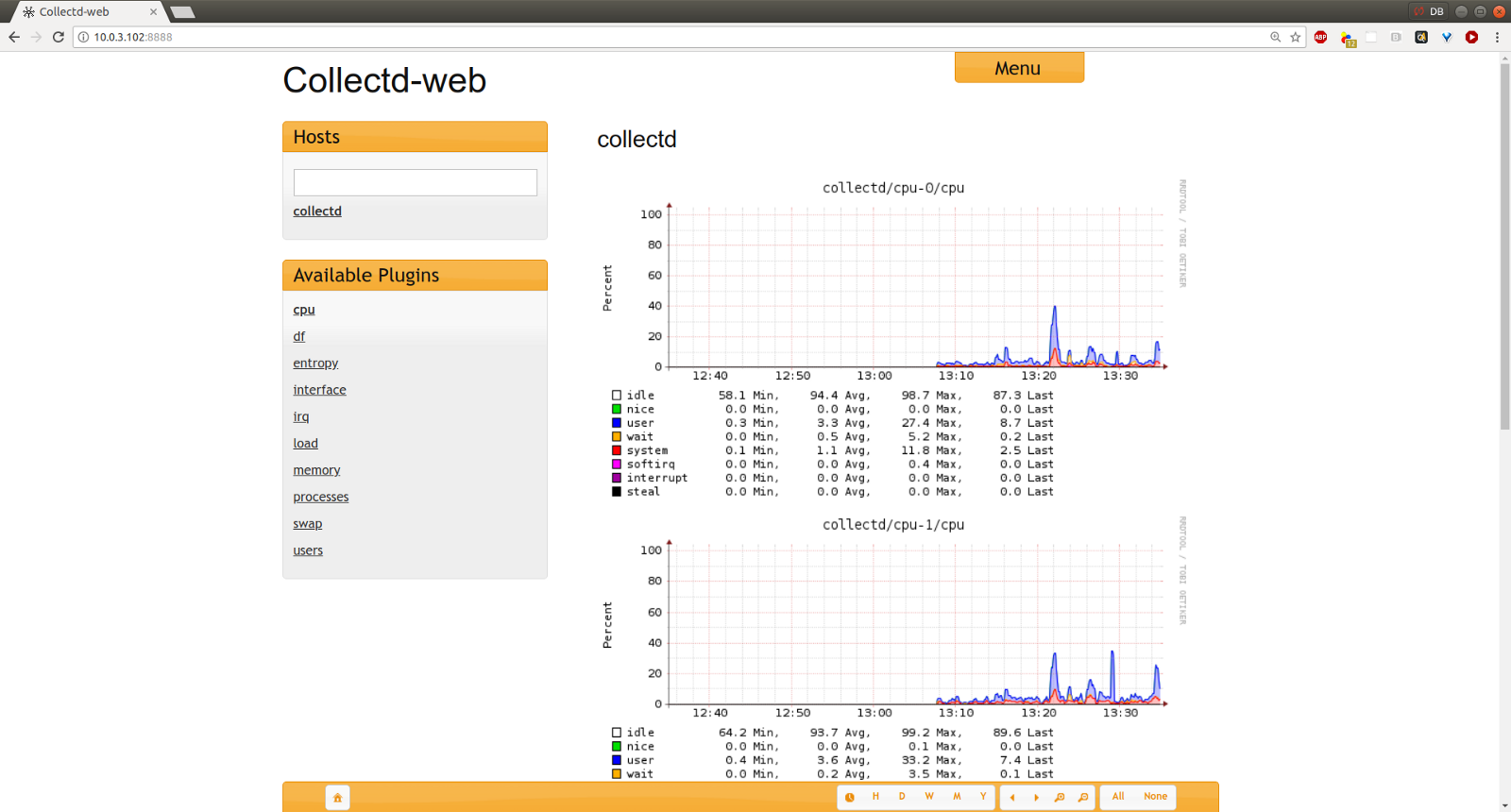
Task: Move graph time range backward with left arrow
Action: tap(1012, 798)
